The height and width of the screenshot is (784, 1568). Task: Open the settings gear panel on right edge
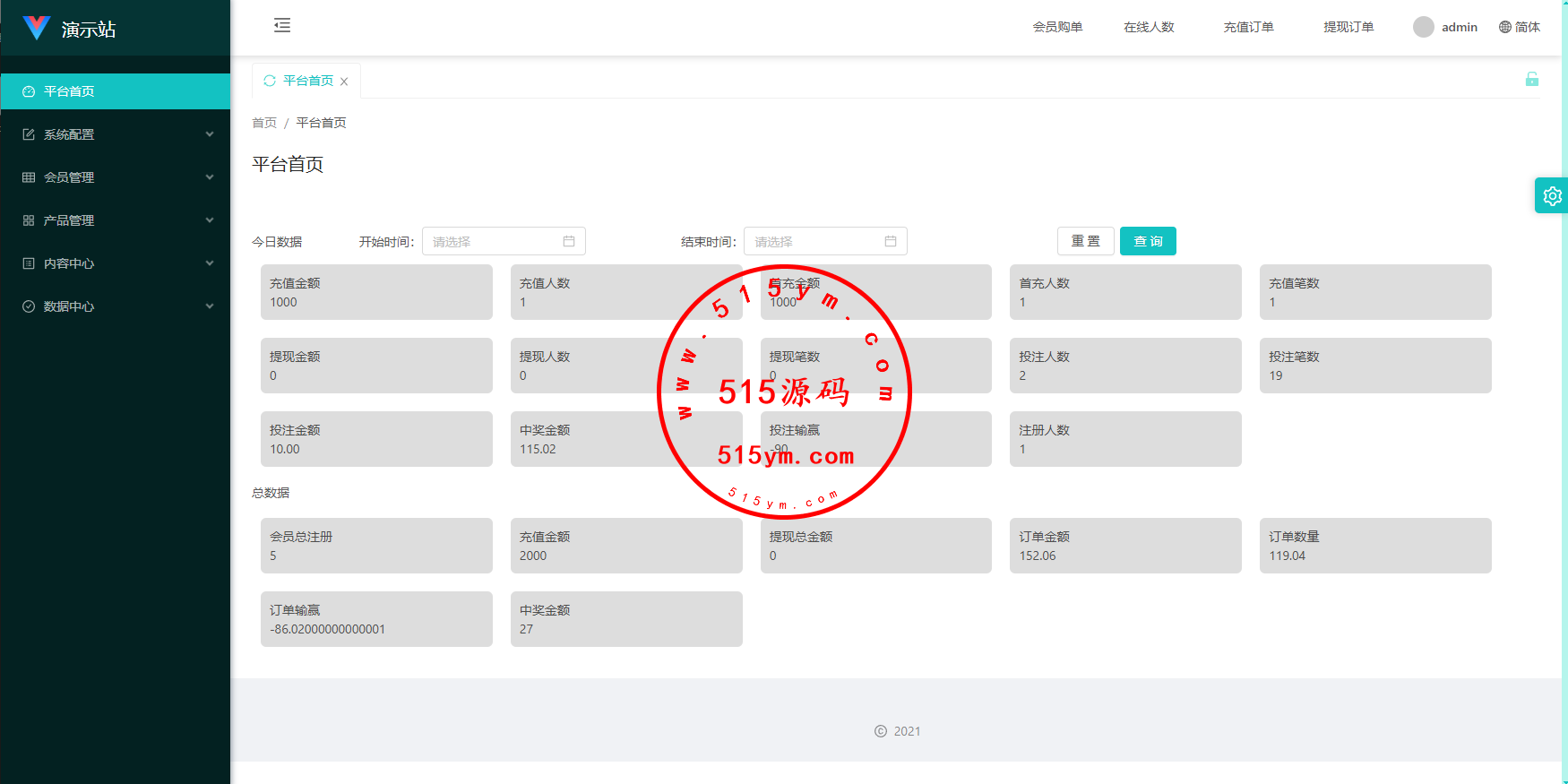click(1552, 195)
